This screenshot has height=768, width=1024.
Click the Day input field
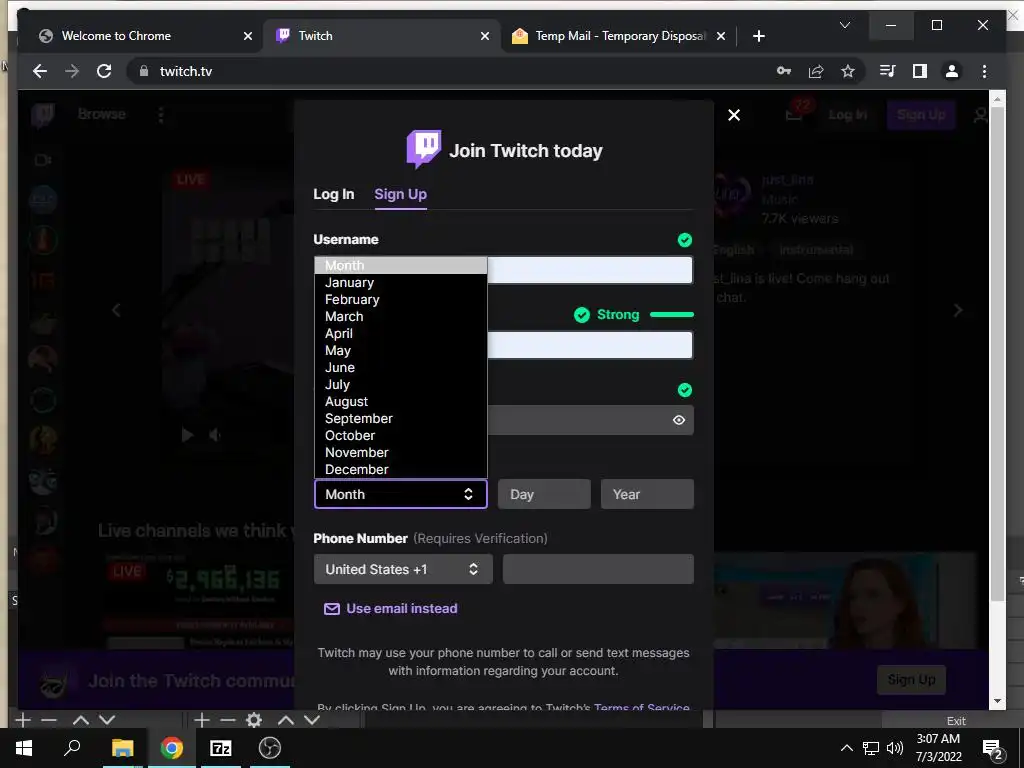tap(544, 494)
